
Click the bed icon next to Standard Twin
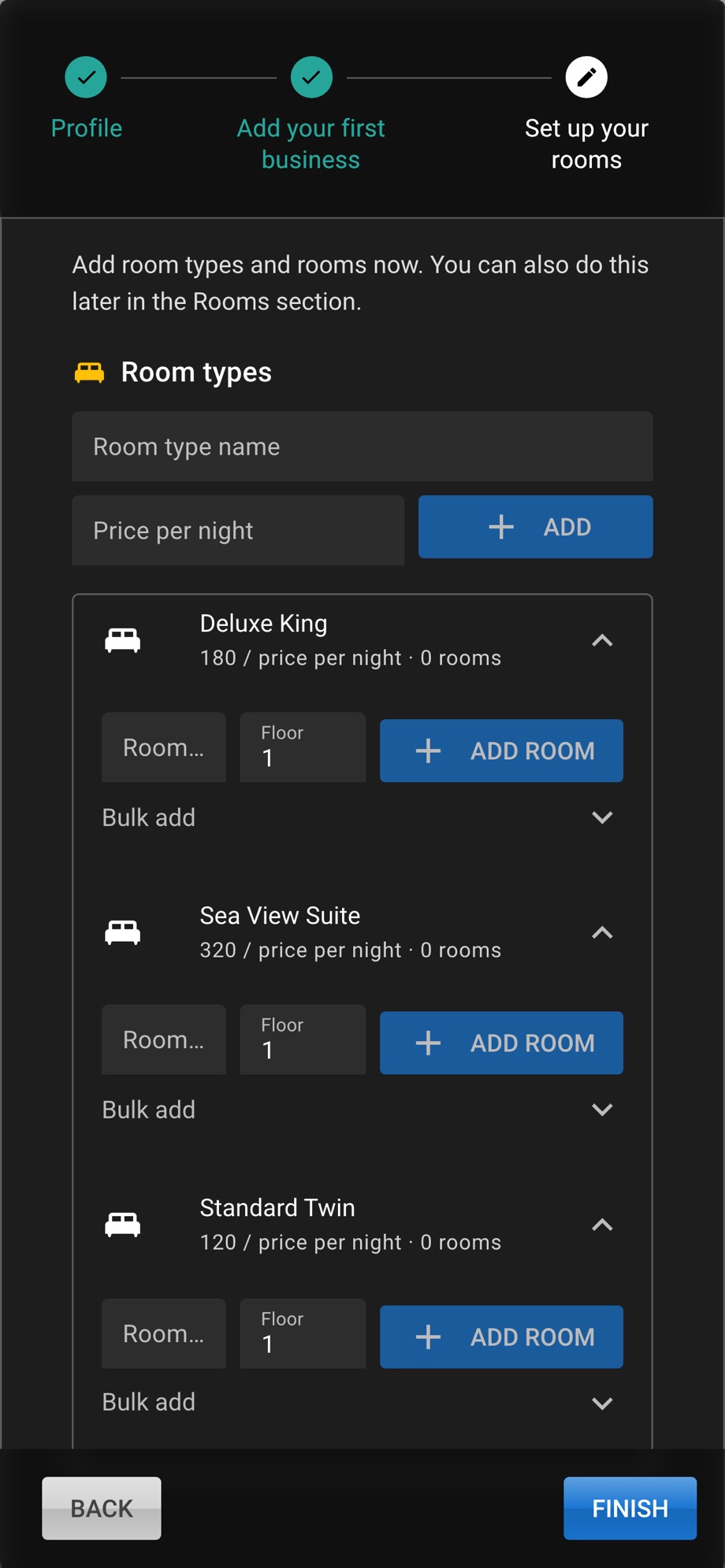[123, 1225]
